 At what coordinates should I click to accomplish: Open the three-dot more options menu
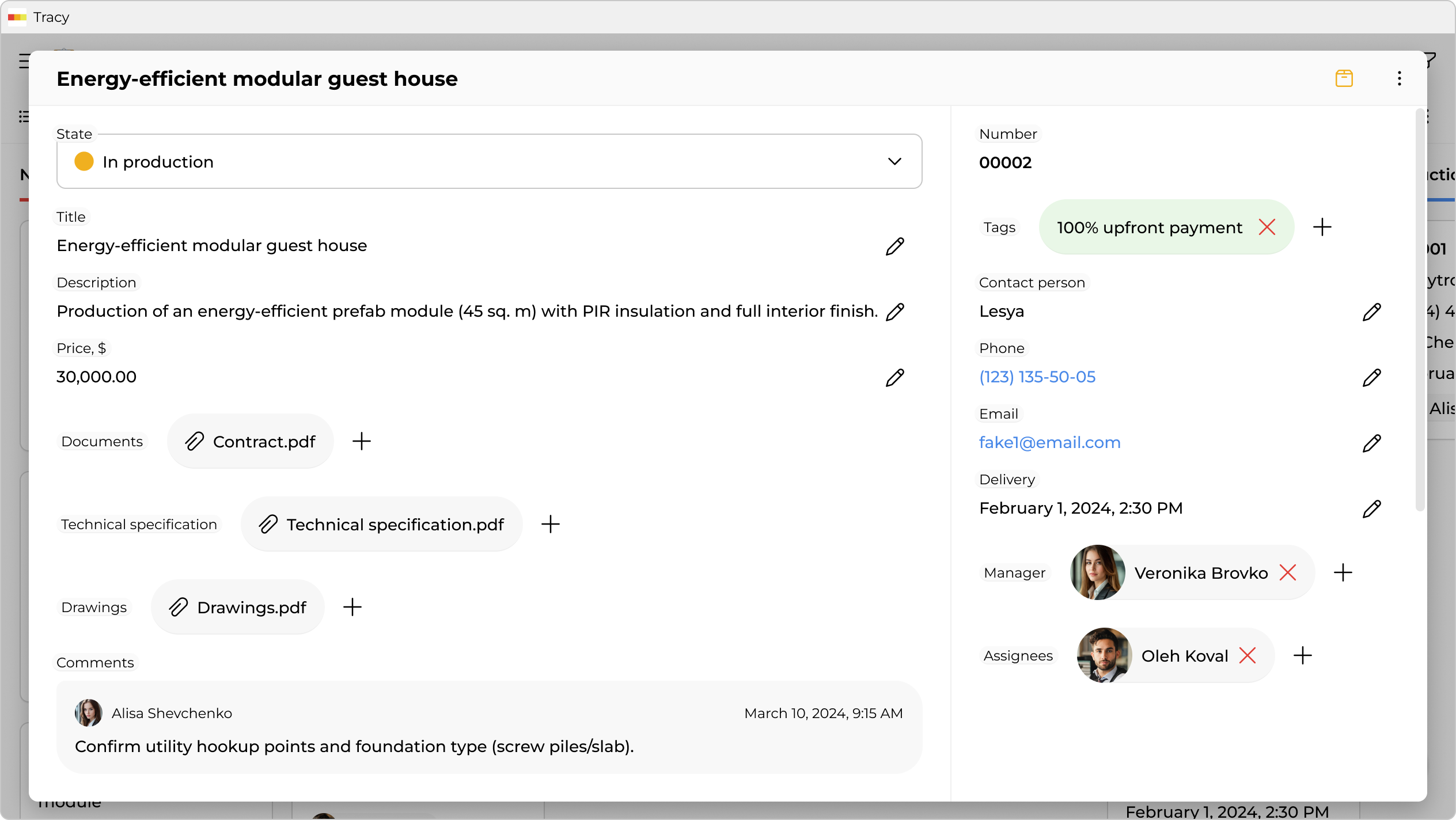pyautogui.click(x=1399, y=78)
